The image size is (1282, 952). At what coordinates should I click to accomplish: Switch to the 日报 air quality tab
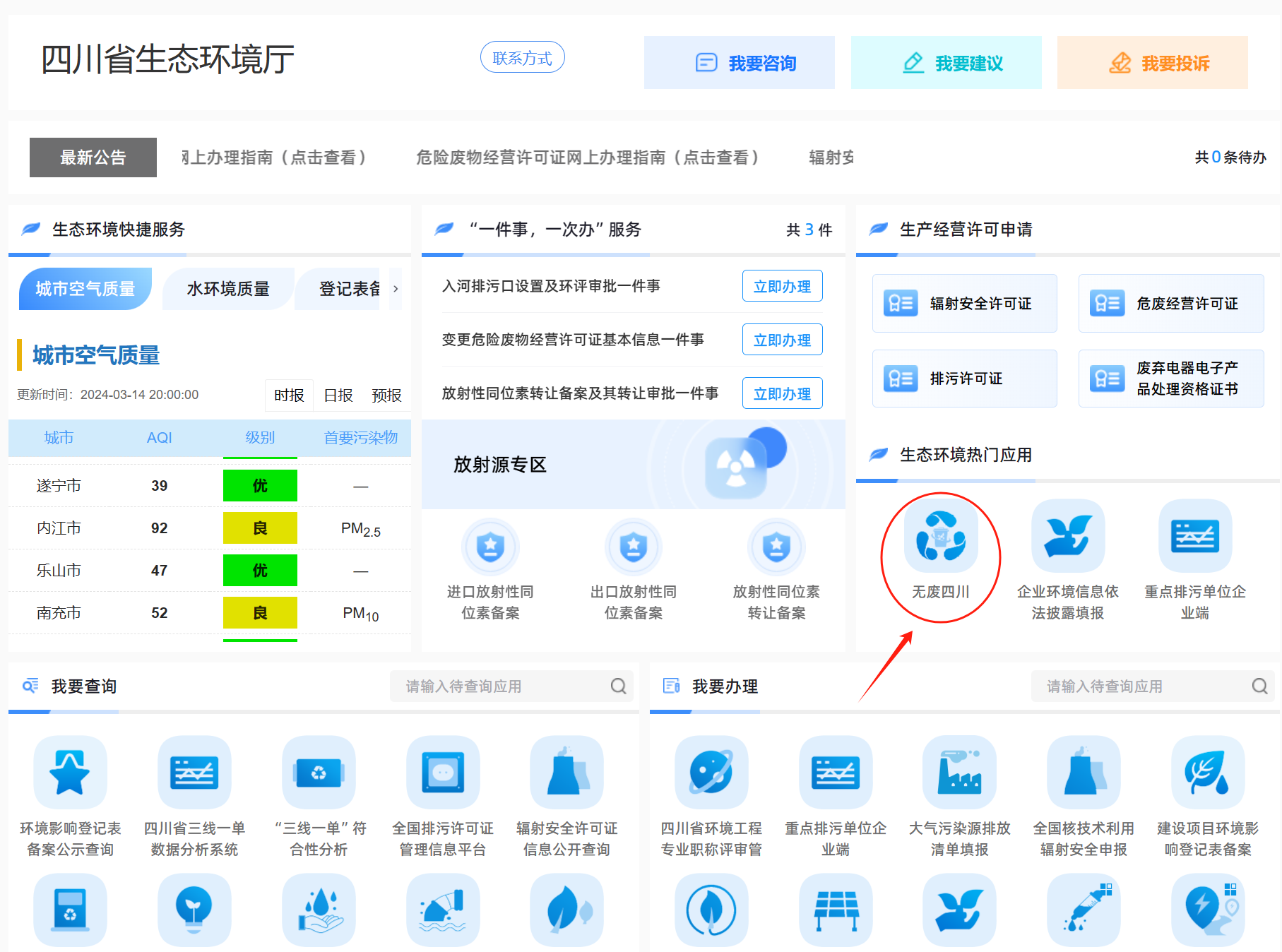pyautogui.click(x=338, y=395)
